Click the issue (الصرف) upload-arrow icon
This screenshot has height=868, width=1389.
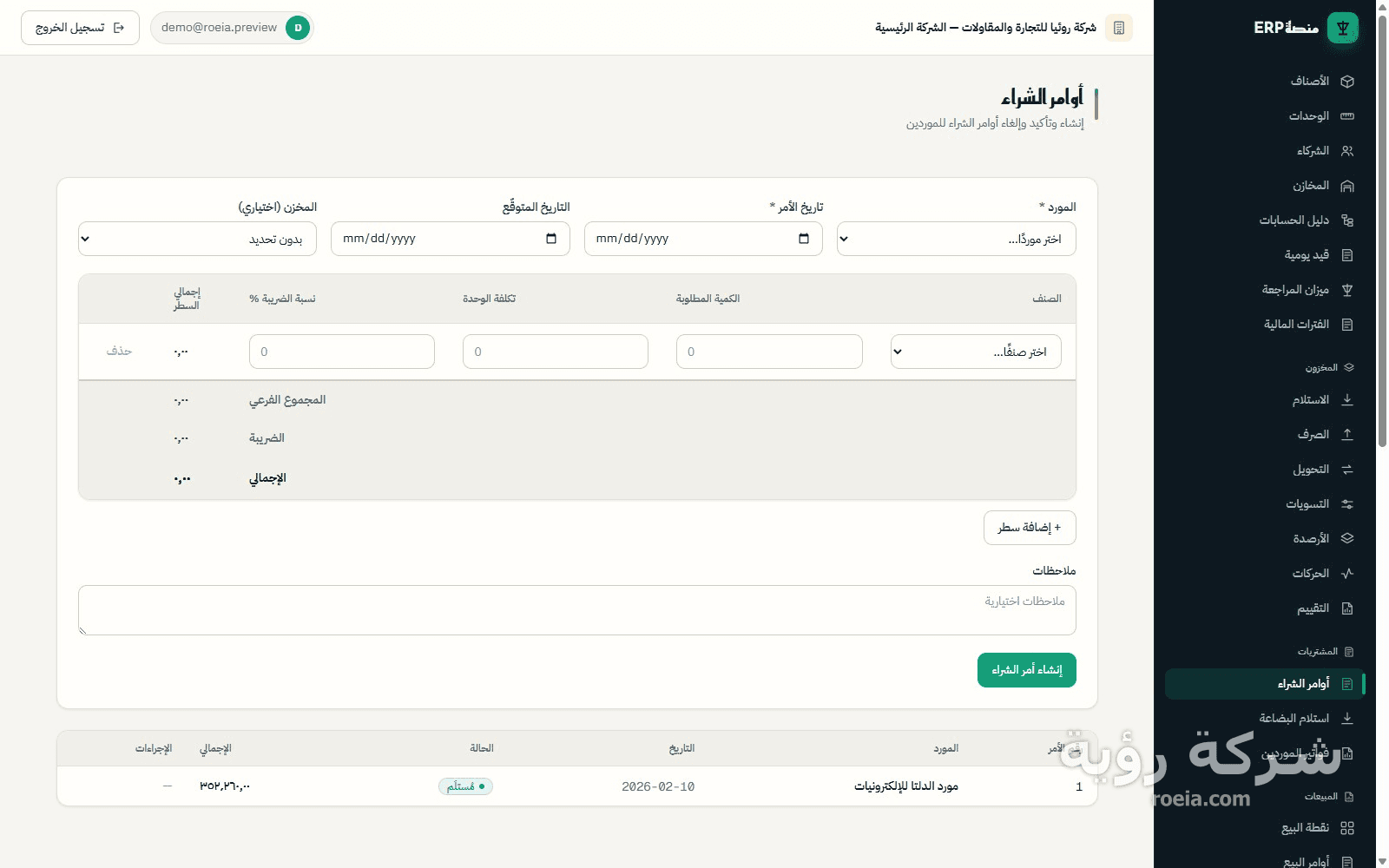pos(1347,435)
